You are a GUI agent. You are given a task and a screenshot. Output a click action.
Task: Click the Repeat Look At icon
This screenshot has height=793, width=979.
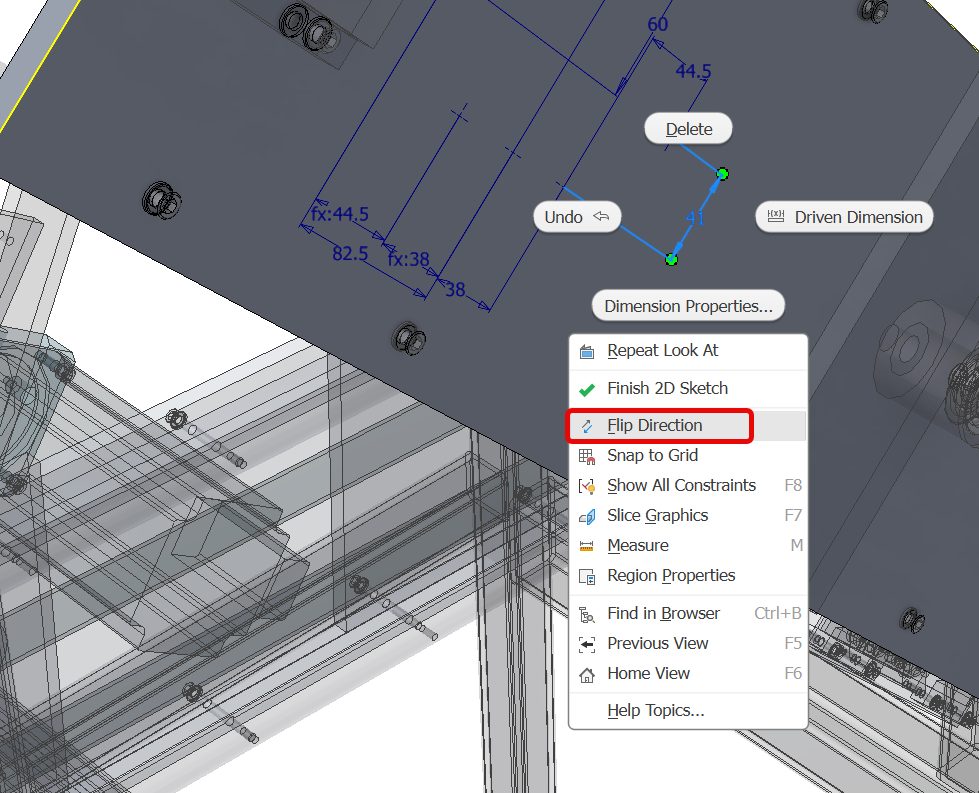(587, 351)
